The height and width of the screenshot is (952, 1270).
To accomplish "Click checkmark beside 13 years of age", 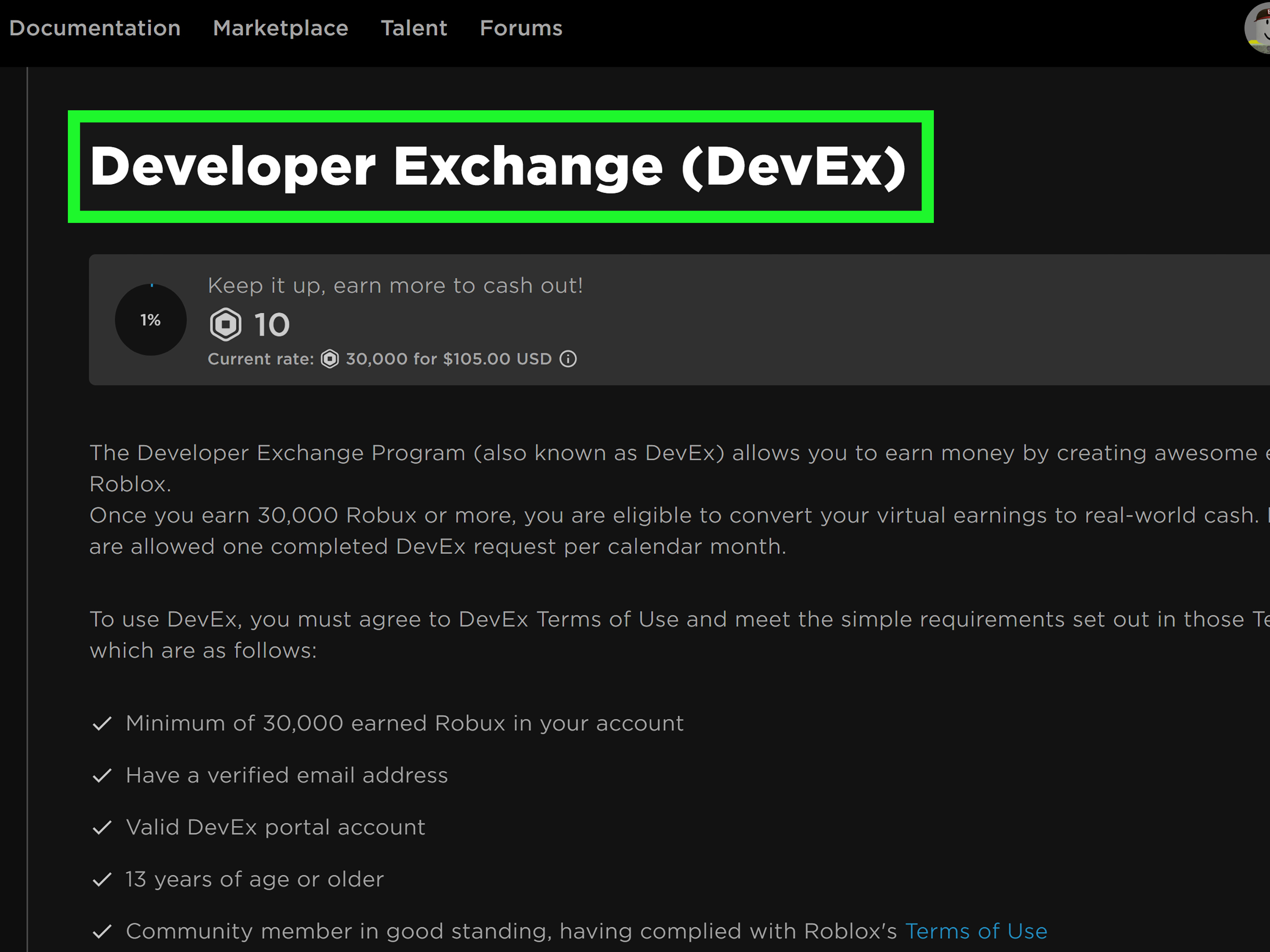I will tap(102, 880).
